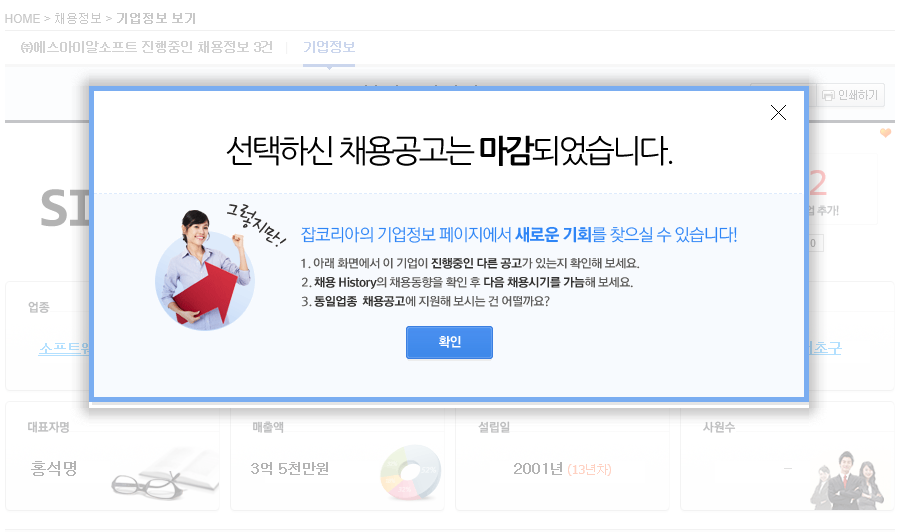Click the glasses and book image in 대표자명 card
913x532 pixels.
click(165, 474)
